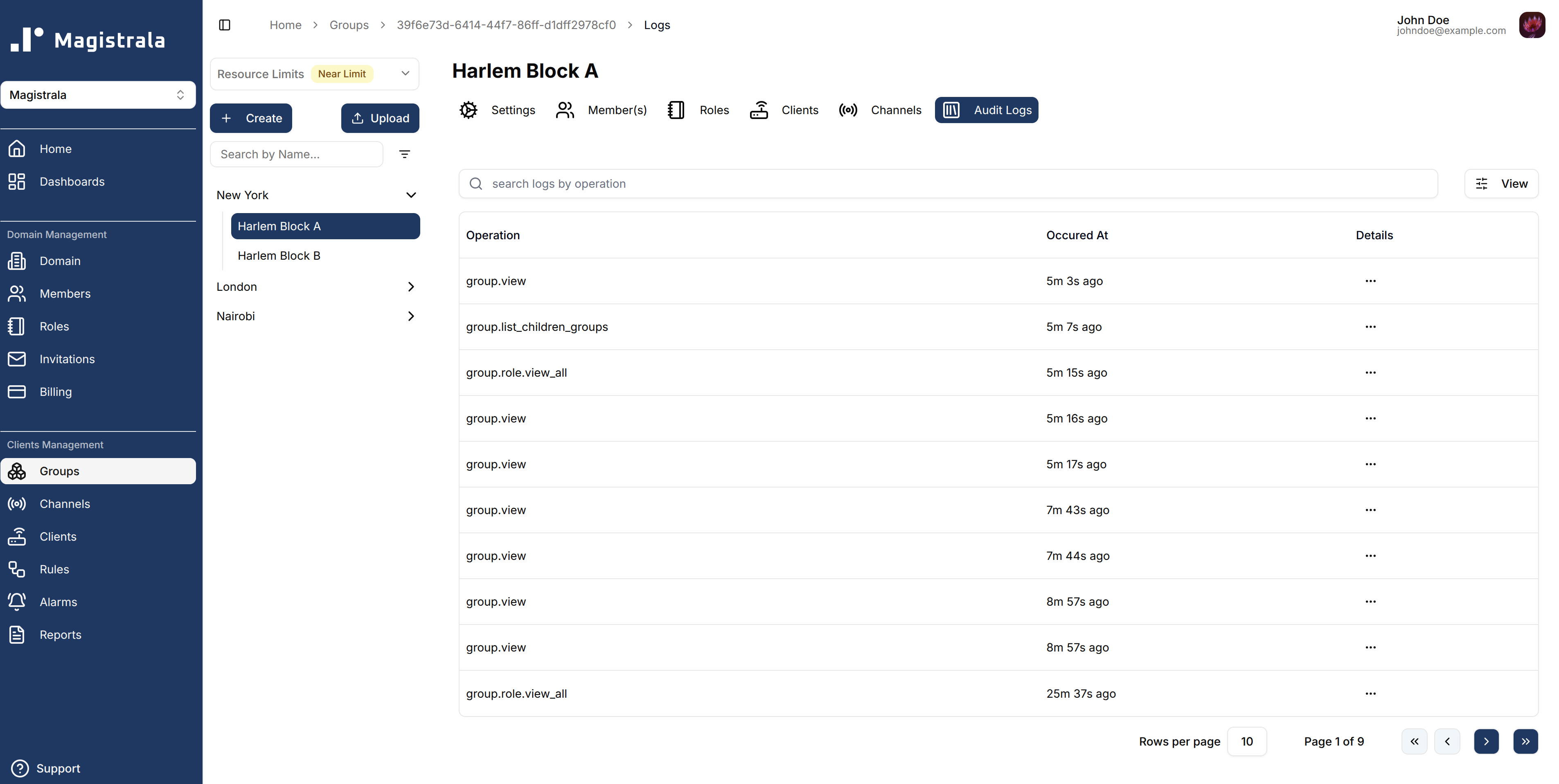Expand the Resource Limits dropdown
The image size is (1559, 784).
tap(405, 74)
